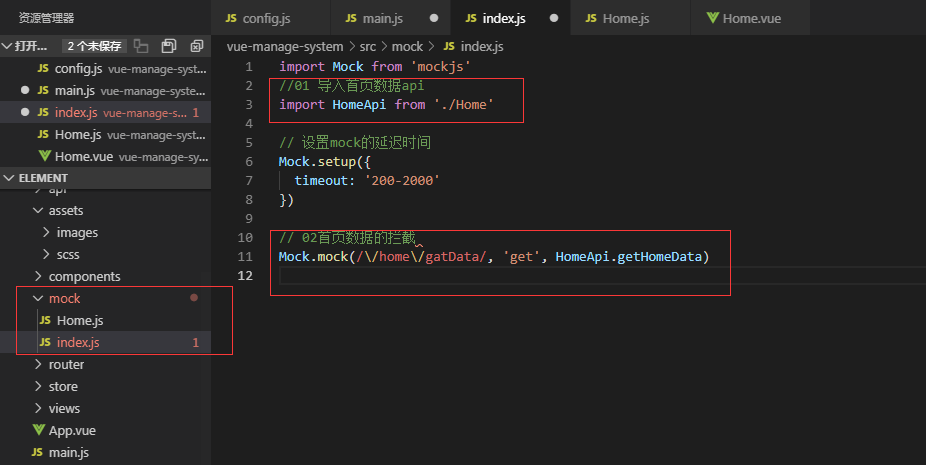Place cursor on line 1 import Mock statement
This screenshot has height=465, width=926.
tap(374, 66)
